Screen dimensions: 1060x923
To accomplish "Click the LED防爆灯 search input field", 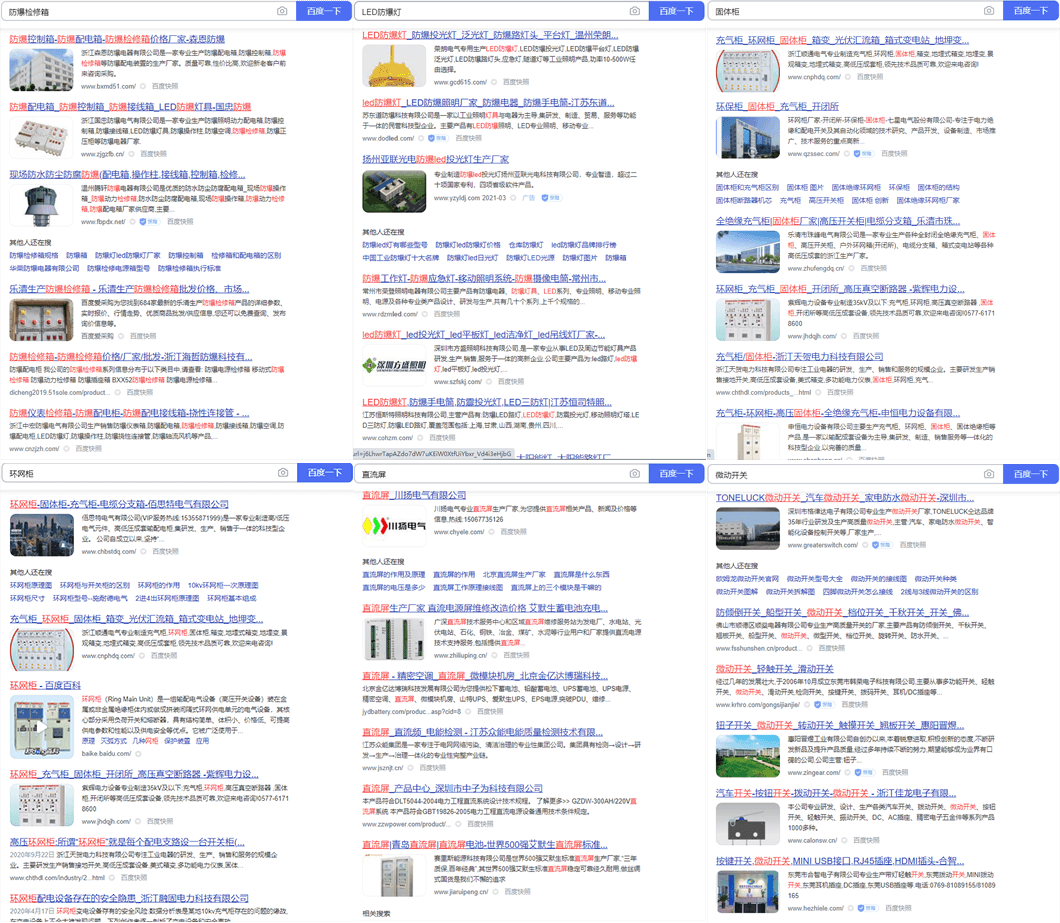I will point(490,11).
